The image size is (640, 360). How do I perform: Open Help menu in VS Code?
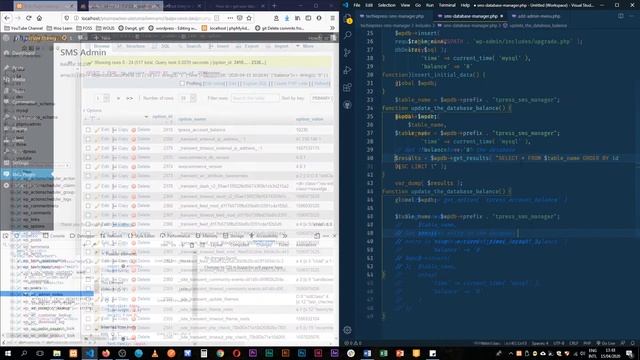coord(465,5)
